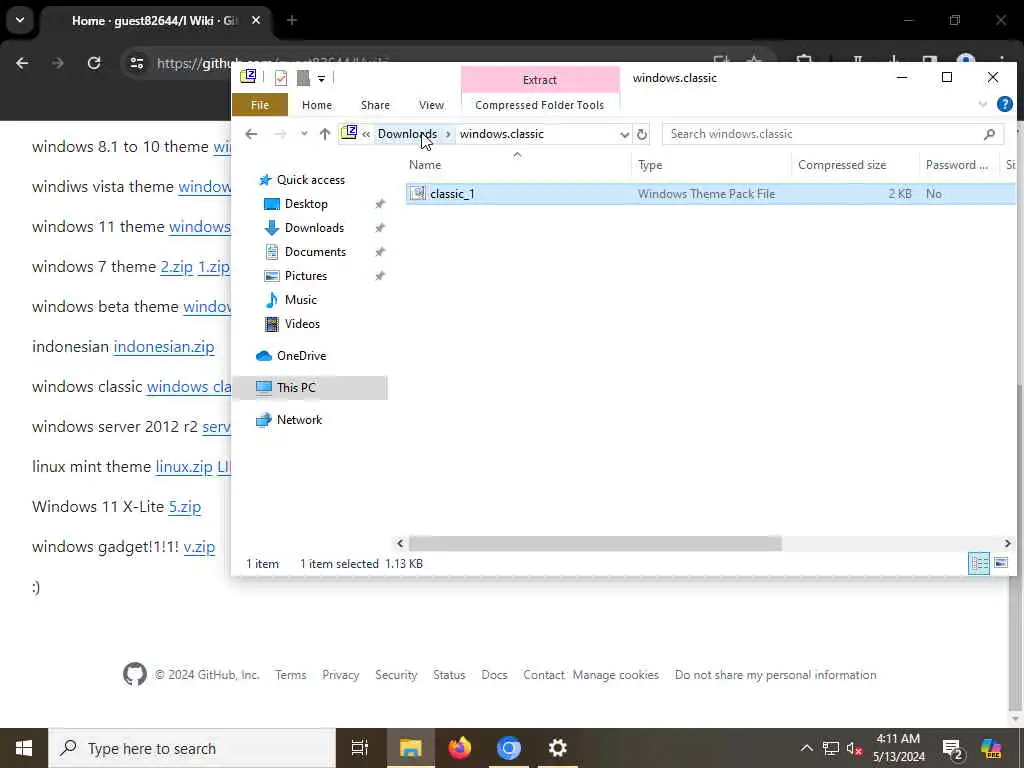
Task: Open 5.zip link for Windows 11 X-Lite
Action: [185, 507]
